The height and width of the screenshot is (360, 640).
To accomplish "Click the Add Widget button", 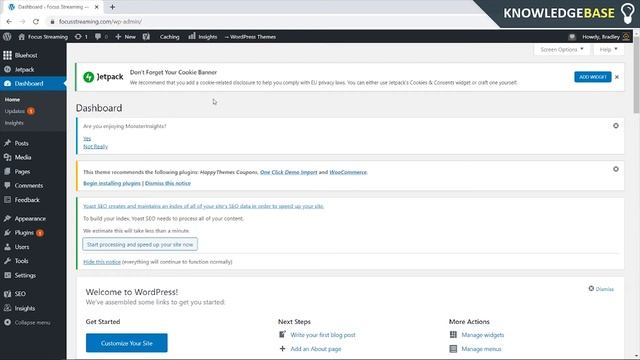I will pos(593,77).
